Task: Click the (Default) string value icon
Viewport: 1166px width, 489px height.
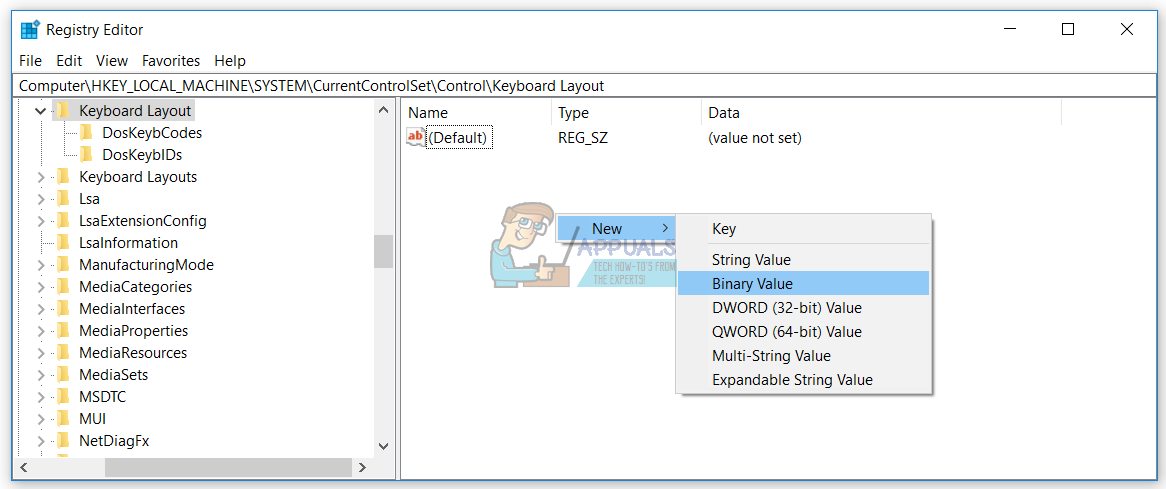Action: pyautogui.click(x=416, y=138)
